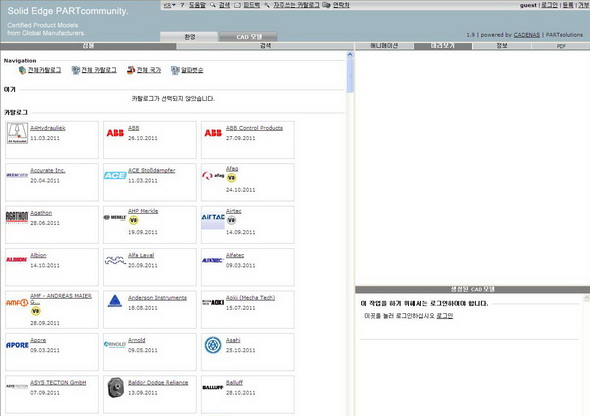Click the blue Anderson Instruments triangle logo
Screen dimensions: 590x416
click(115, 301)
